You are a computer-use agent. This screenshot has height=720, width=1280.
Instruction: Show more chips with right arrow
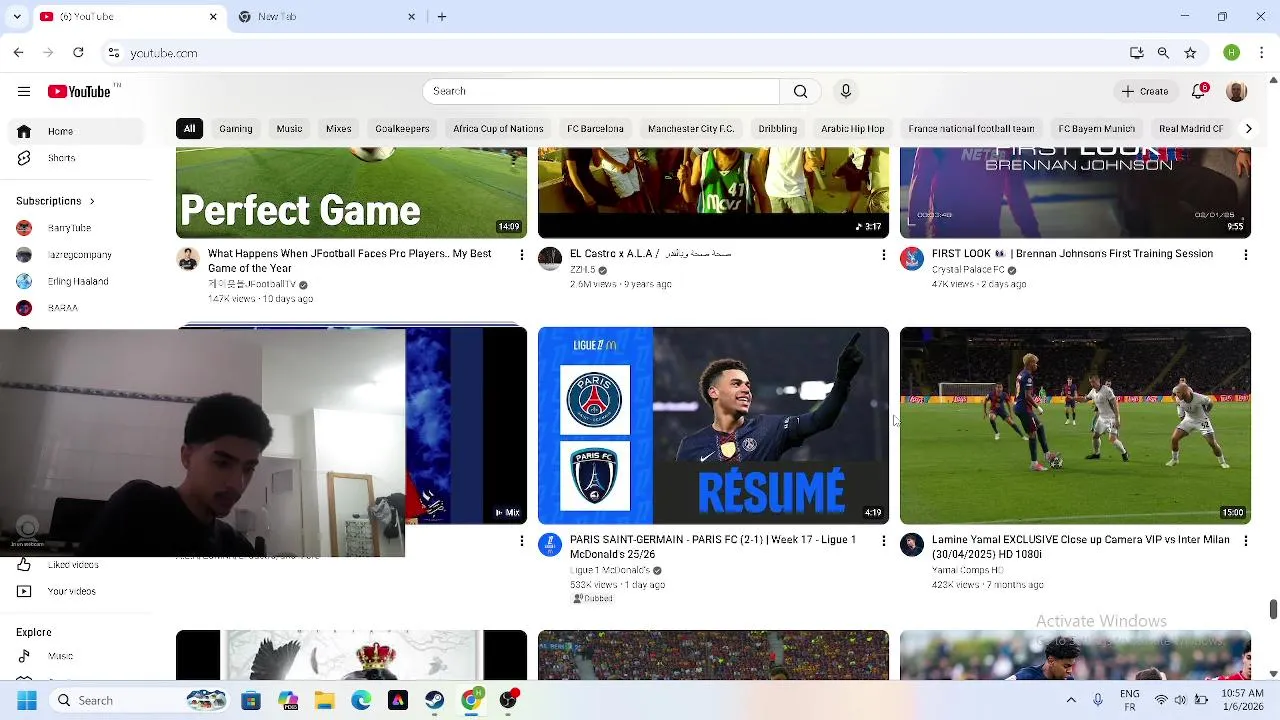coord(1248,128)
